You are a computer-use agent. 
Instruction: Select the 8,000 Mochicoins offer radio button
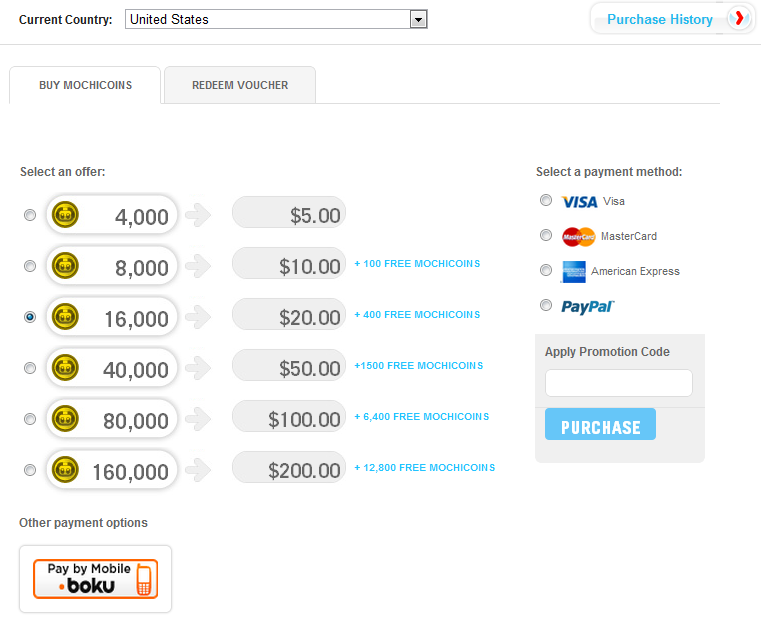click(30, 266)
